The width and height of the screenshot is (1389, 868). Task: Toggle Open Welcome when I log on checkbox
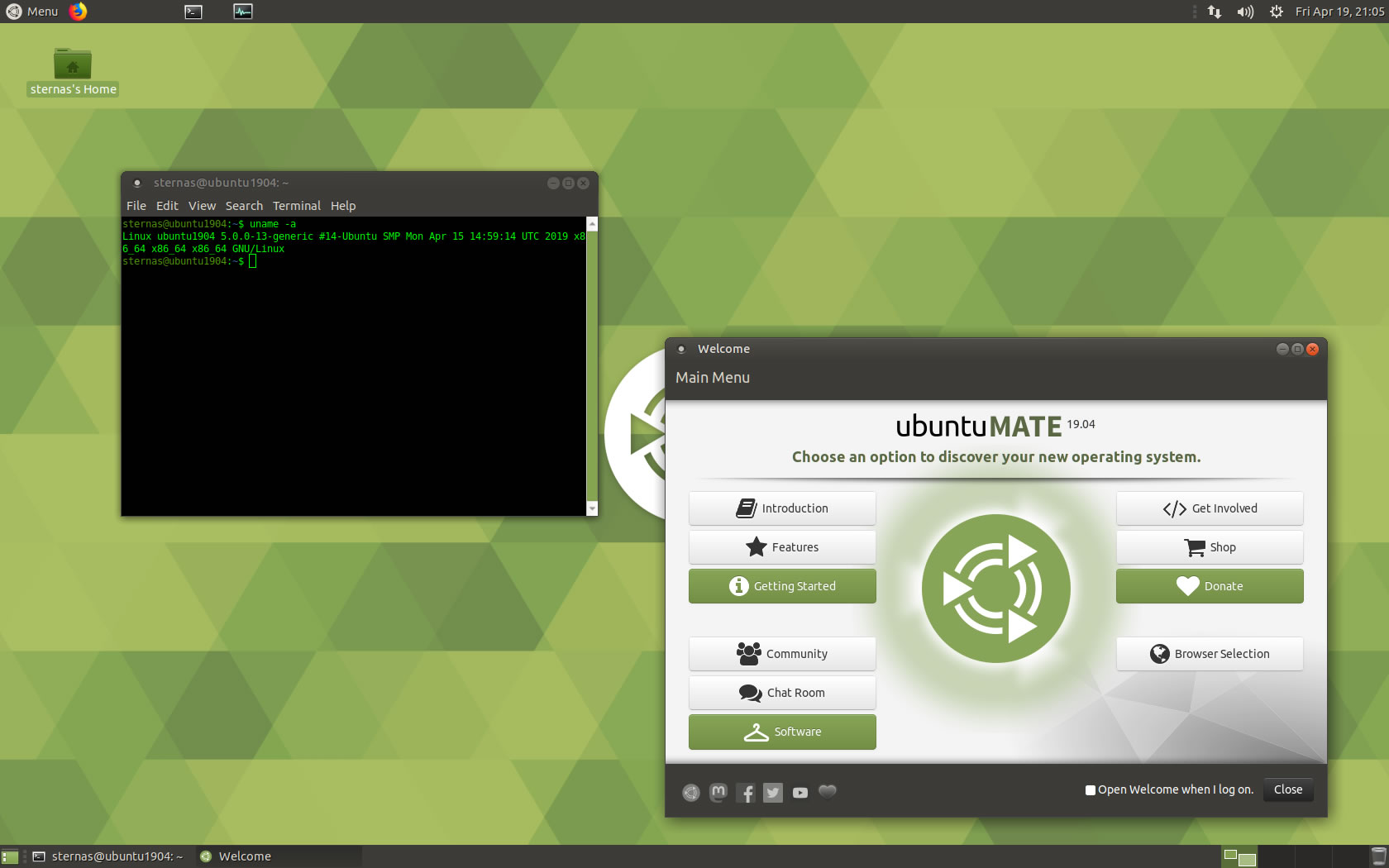(x=1091, y=790)
